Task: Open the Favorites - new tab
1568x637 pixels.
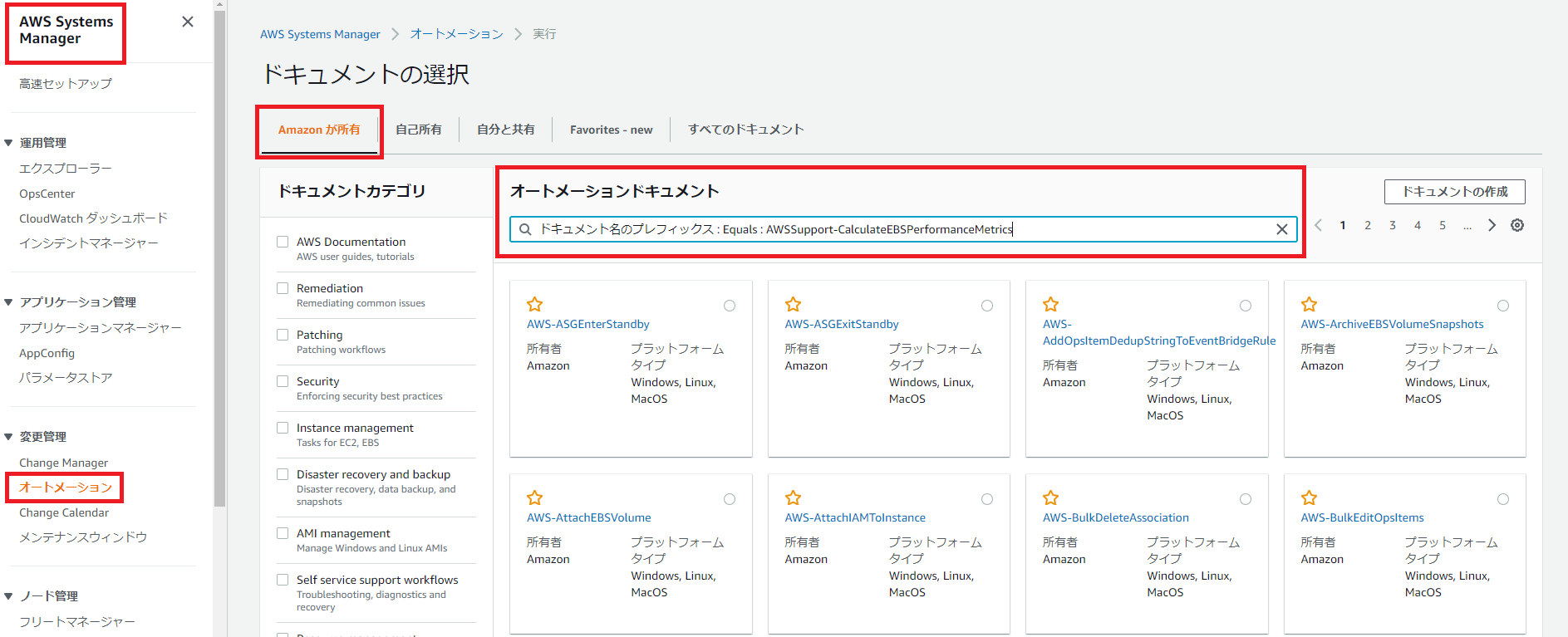Action: click(612, 130)
